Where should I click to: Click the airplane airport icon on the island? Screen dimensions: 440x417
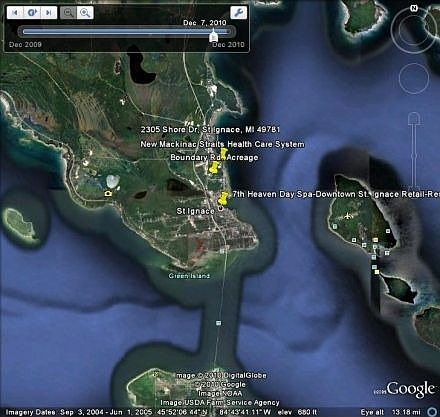tap(348, 216)
